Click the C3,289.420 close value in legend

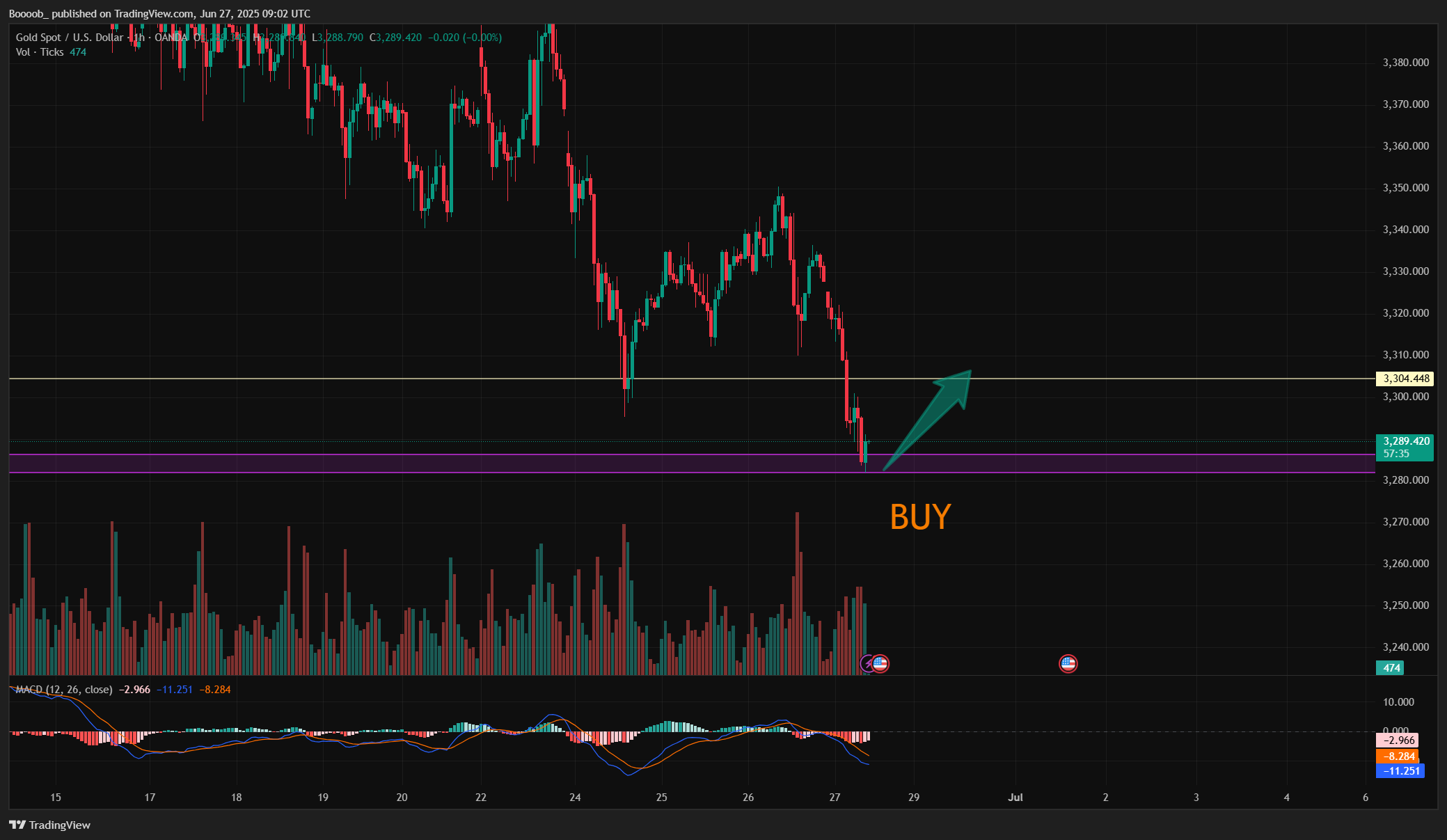395,38
